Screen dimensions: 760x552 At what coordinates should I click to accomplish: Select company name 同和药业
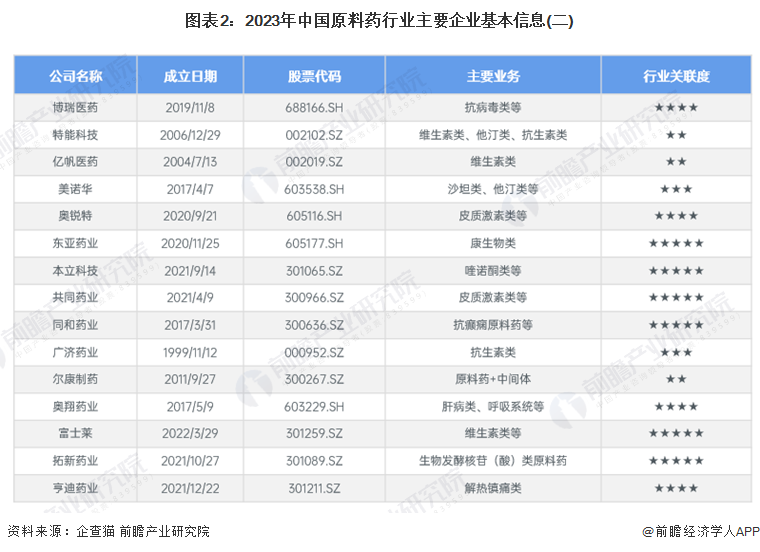click(x=75, y=325)
